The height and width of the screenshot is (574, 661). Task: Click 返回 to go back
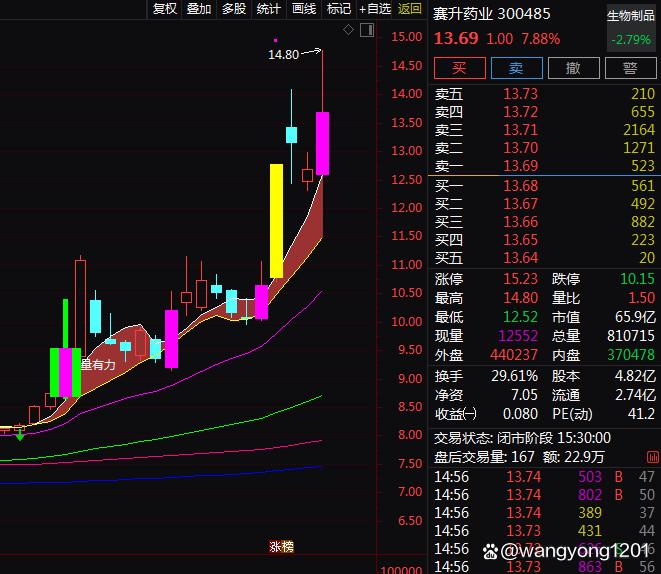tap(410, 9)
